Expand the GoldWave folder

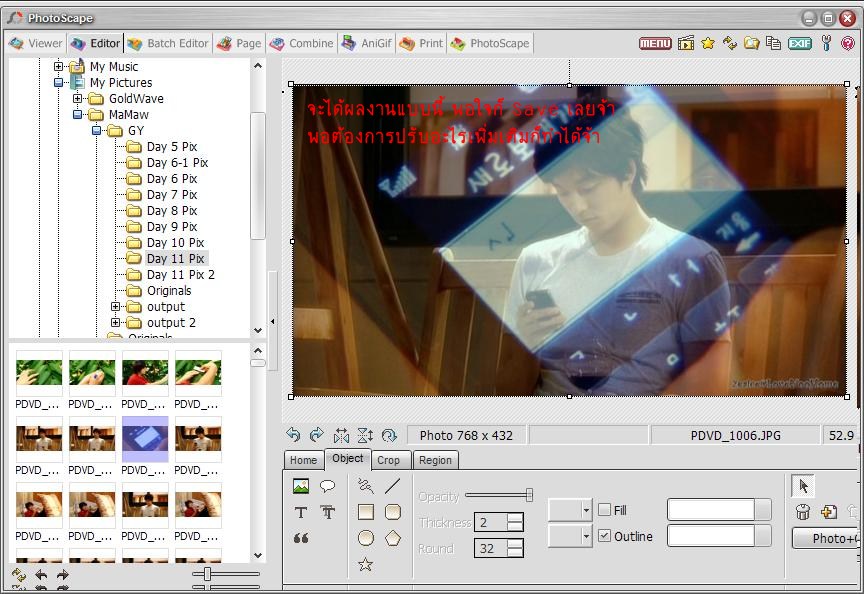click(78, 99)
